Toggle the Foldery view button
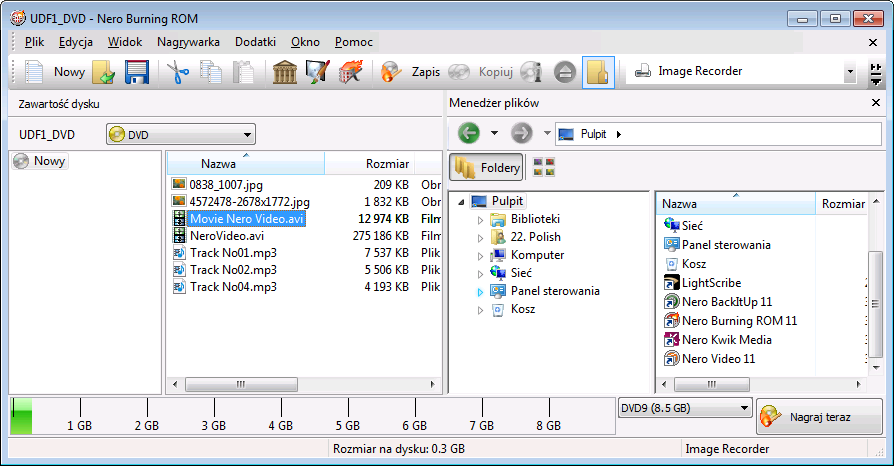This screenshot has width=894, height=466. (486, 167)
